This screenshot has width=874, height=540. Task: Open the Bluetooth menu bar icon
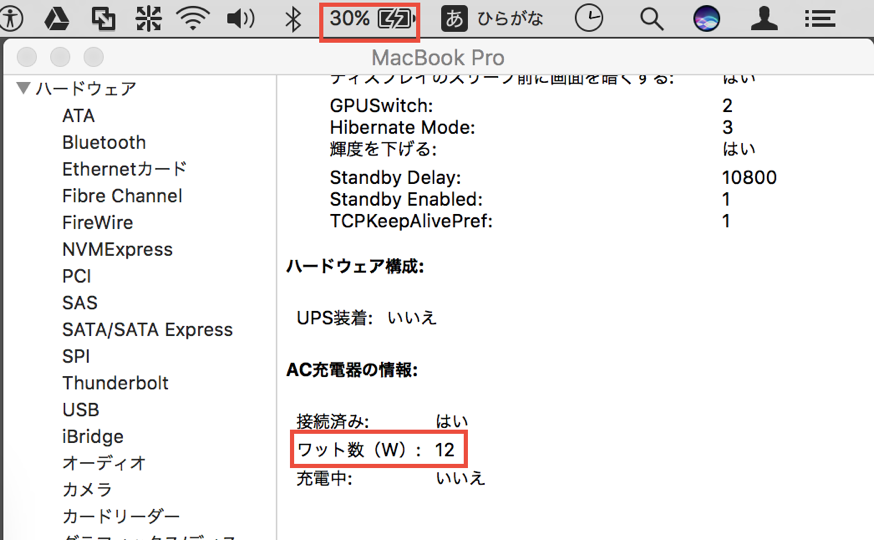[x=293, y=18]
